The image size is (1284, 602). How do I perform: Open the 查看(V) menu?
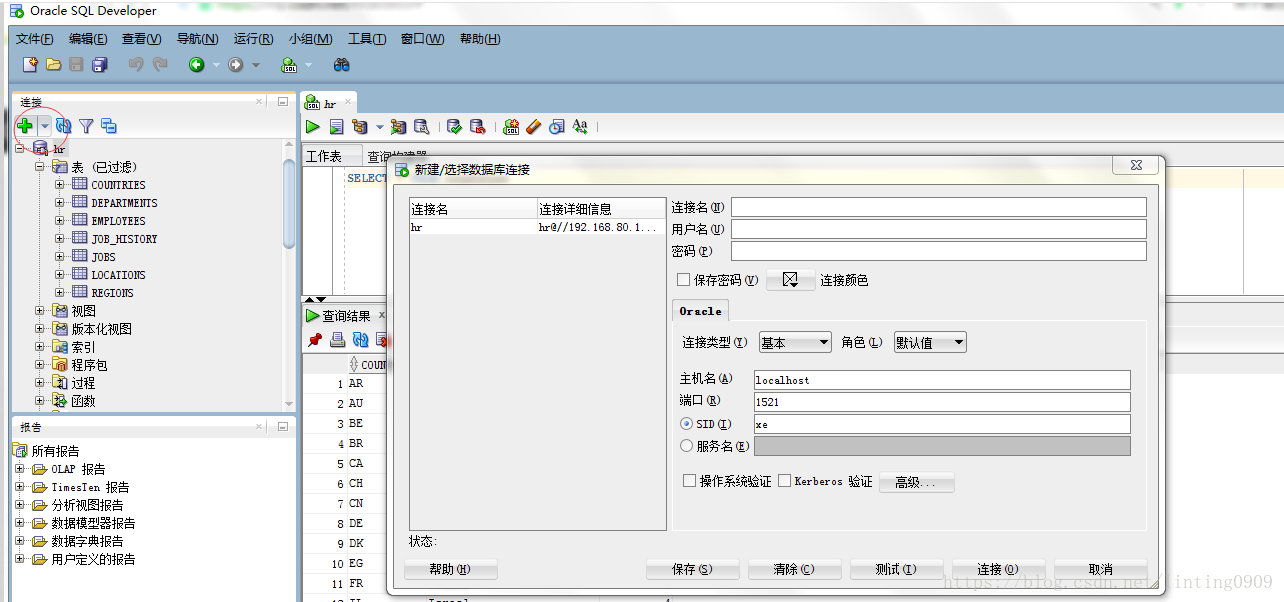click(x=142, y=39)
